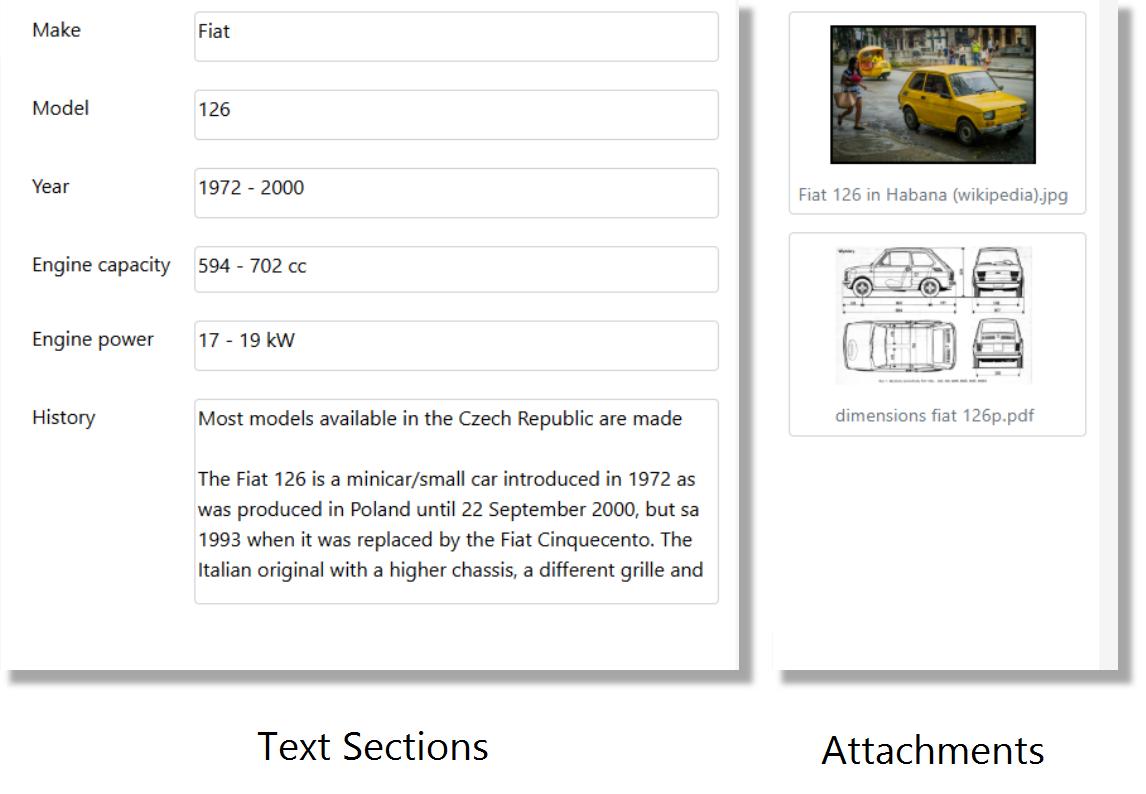Click the Year label
Viewport: 1146px width, 794px height.
50,186
